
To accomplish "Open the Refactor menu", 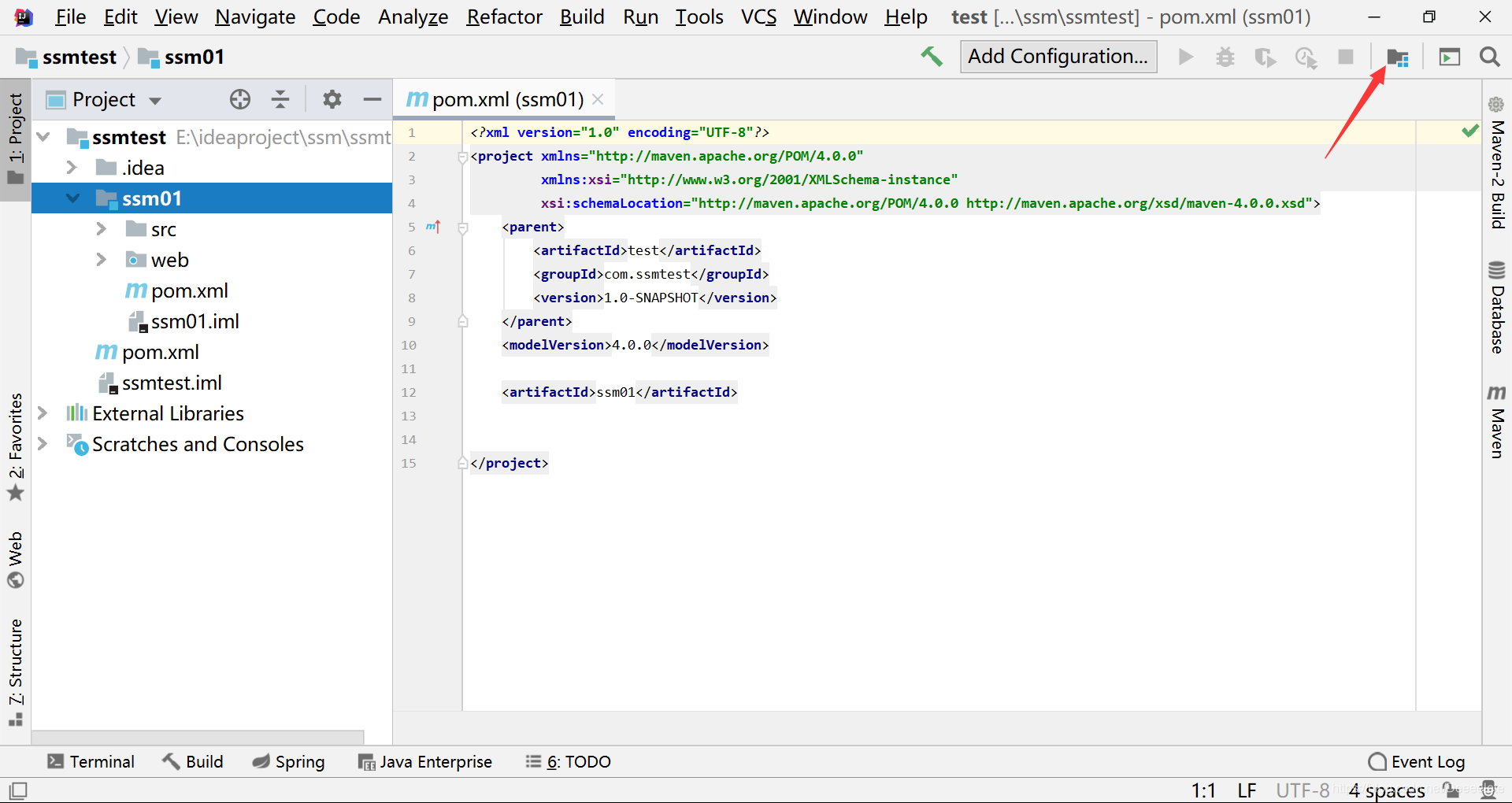I will pyautogui.click(x=504, y=17).
